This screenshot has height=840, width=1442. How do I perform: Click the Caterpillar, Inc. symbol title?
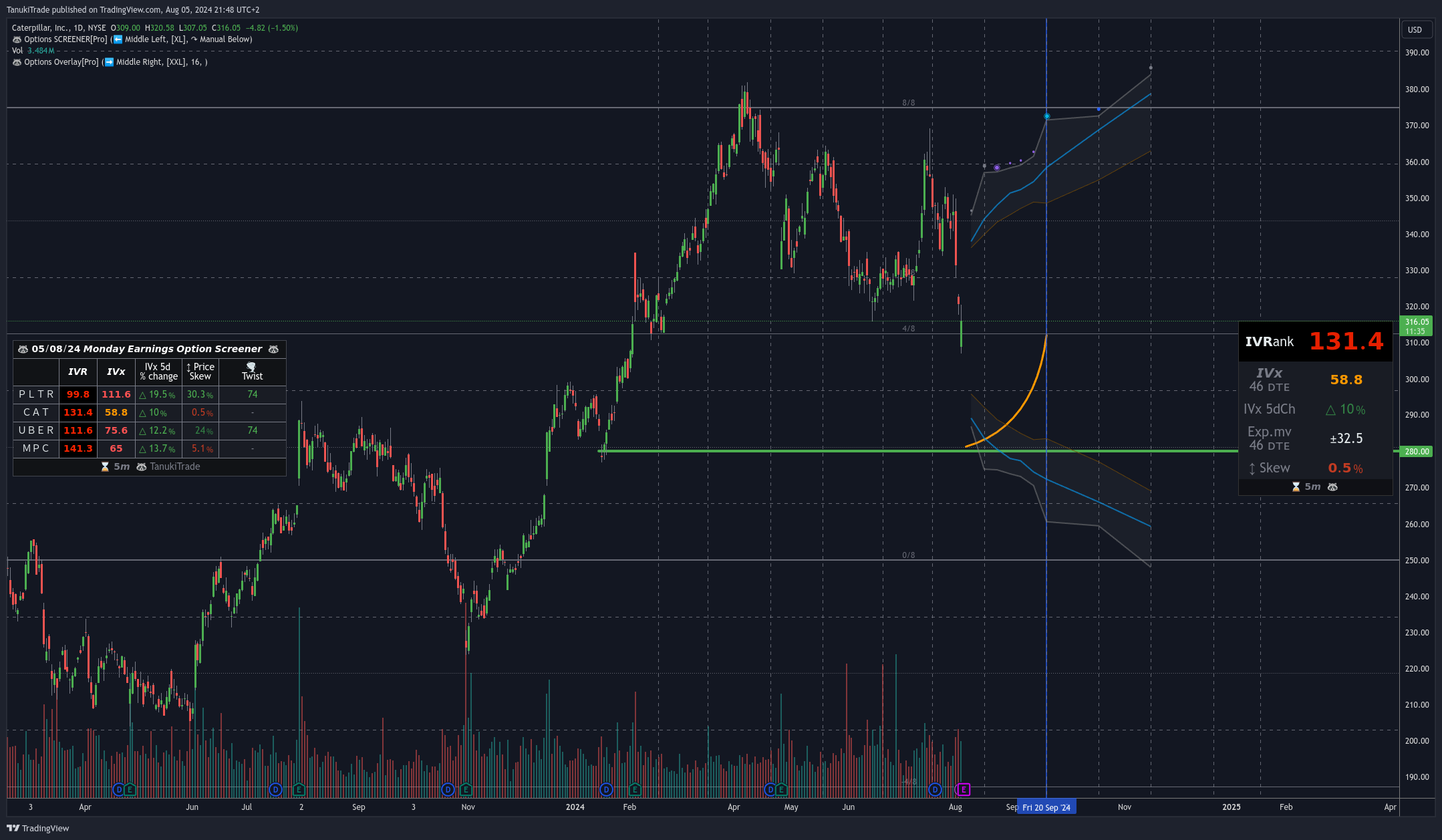pos(59,28)
